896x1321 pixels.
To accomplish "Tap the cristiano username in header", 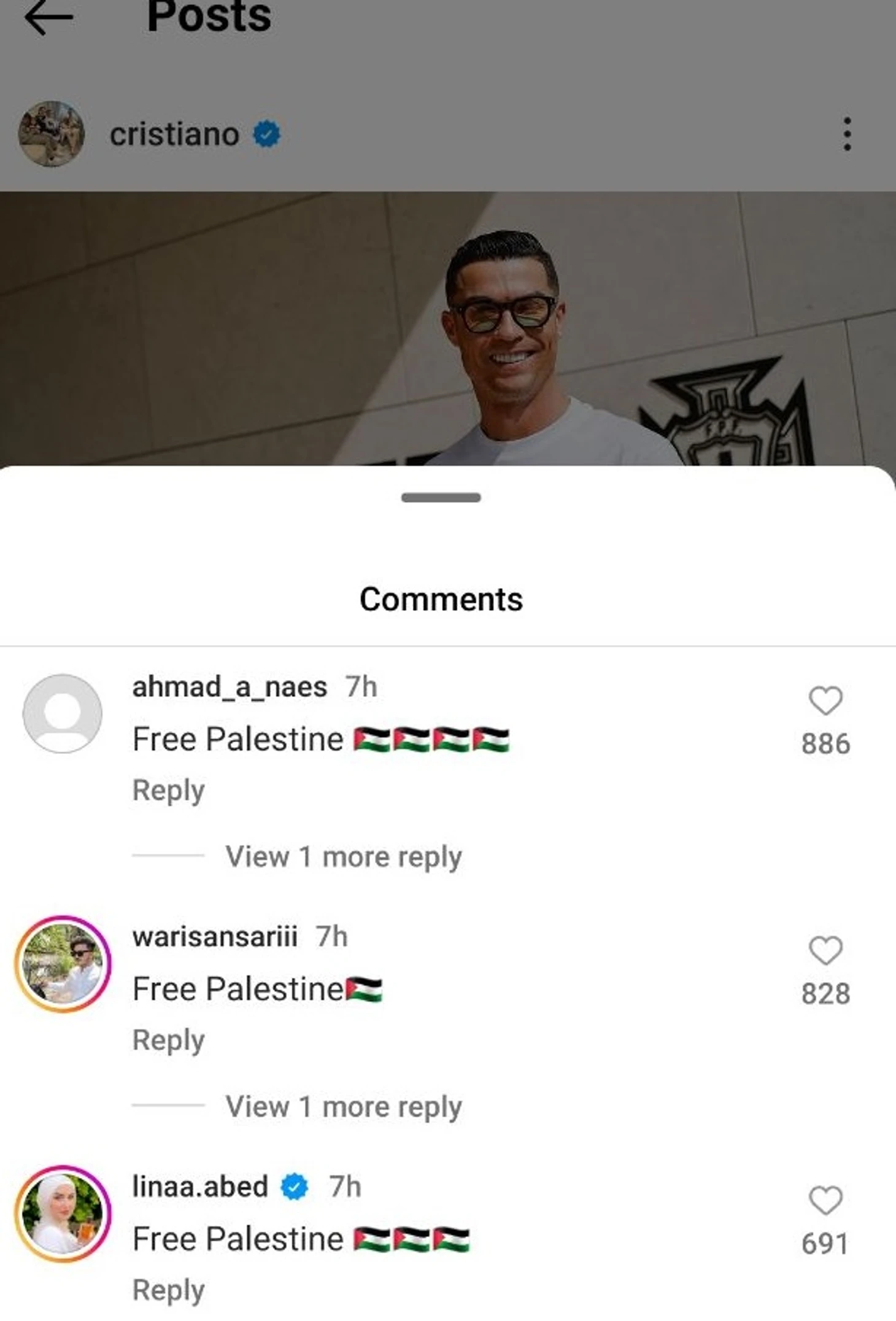I will click(175, 134).
